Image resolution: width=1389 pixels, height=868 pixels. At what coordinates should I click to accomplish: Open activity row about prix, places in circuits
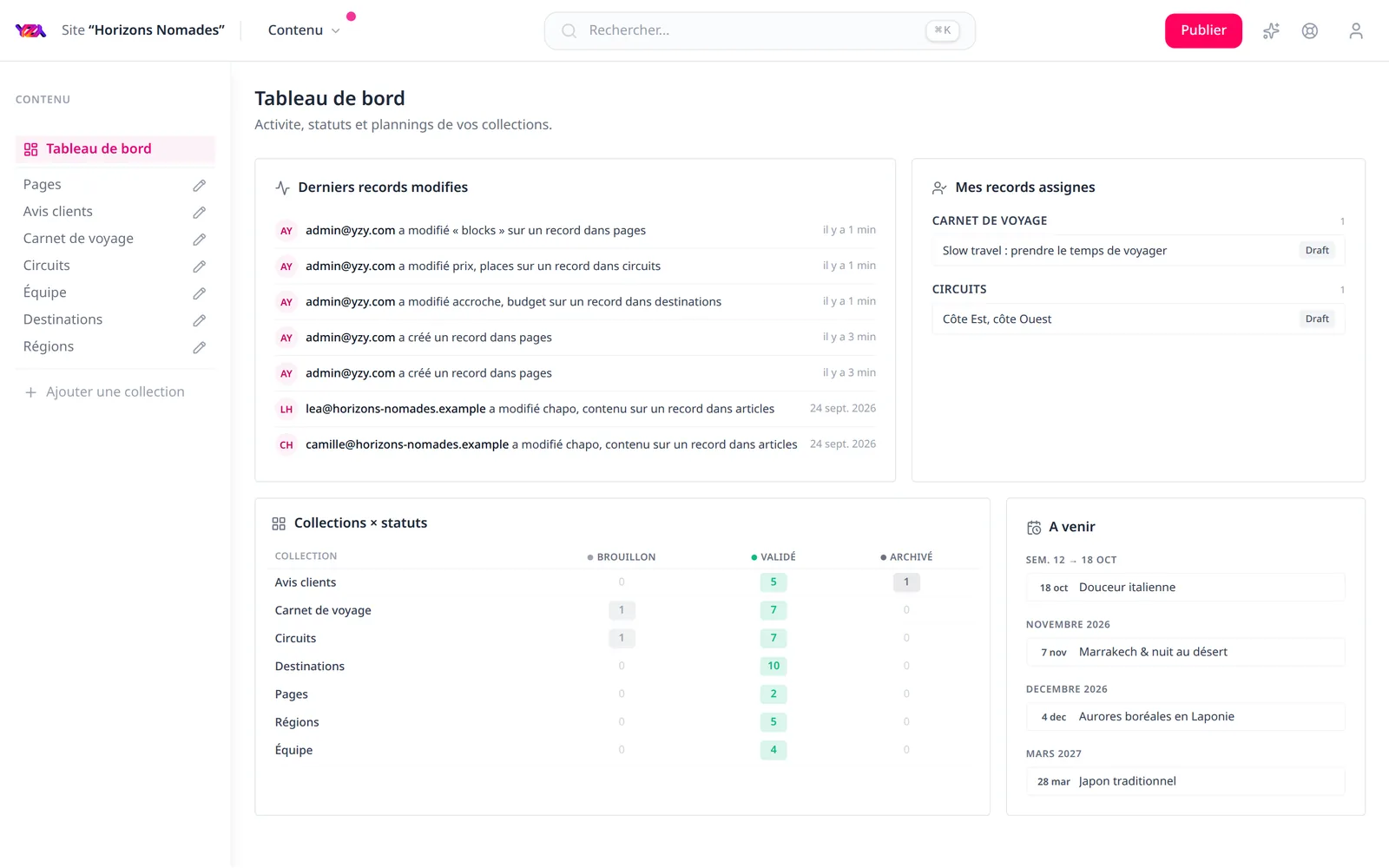tap(575, 266)
